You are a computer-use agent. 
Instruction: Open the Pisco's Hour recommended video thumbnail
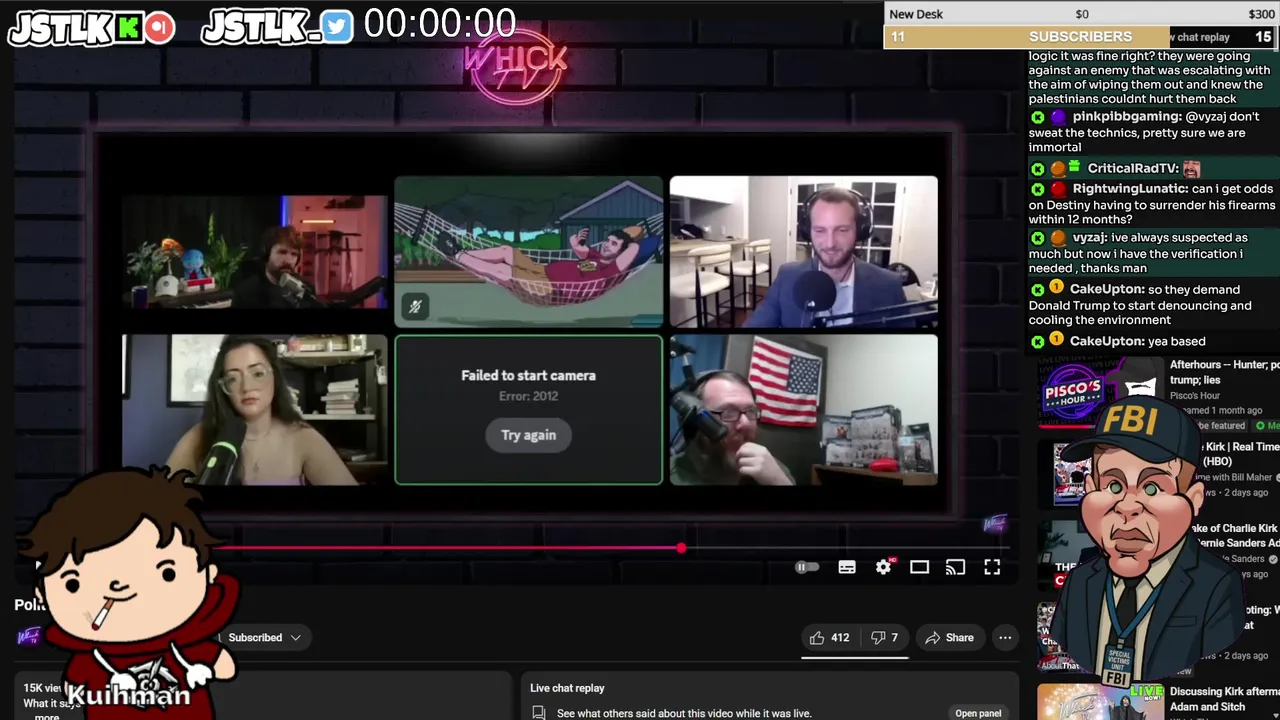click(1100, 394)
